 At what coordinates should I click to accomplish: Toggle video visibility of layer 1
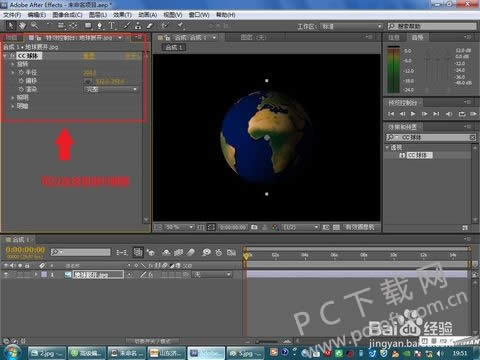[6, 275]
